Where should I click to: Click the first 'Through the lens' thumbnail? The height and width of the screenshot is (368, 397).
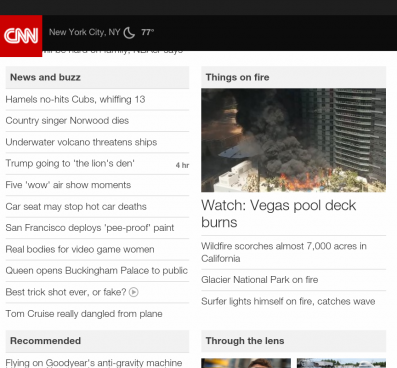(x=246, y=363)
